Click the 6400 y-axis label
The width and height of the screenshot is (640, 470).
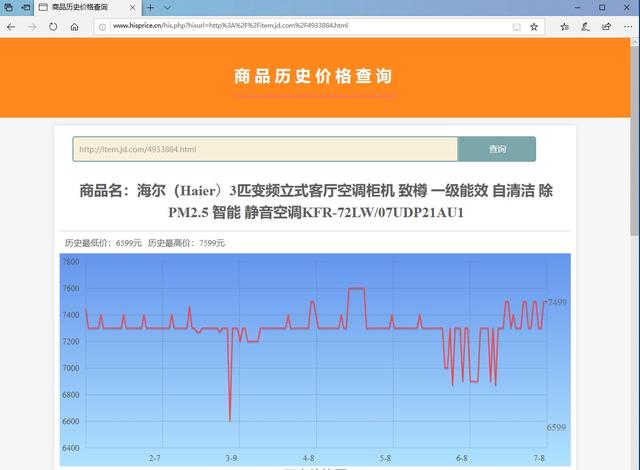coord(71,448)
